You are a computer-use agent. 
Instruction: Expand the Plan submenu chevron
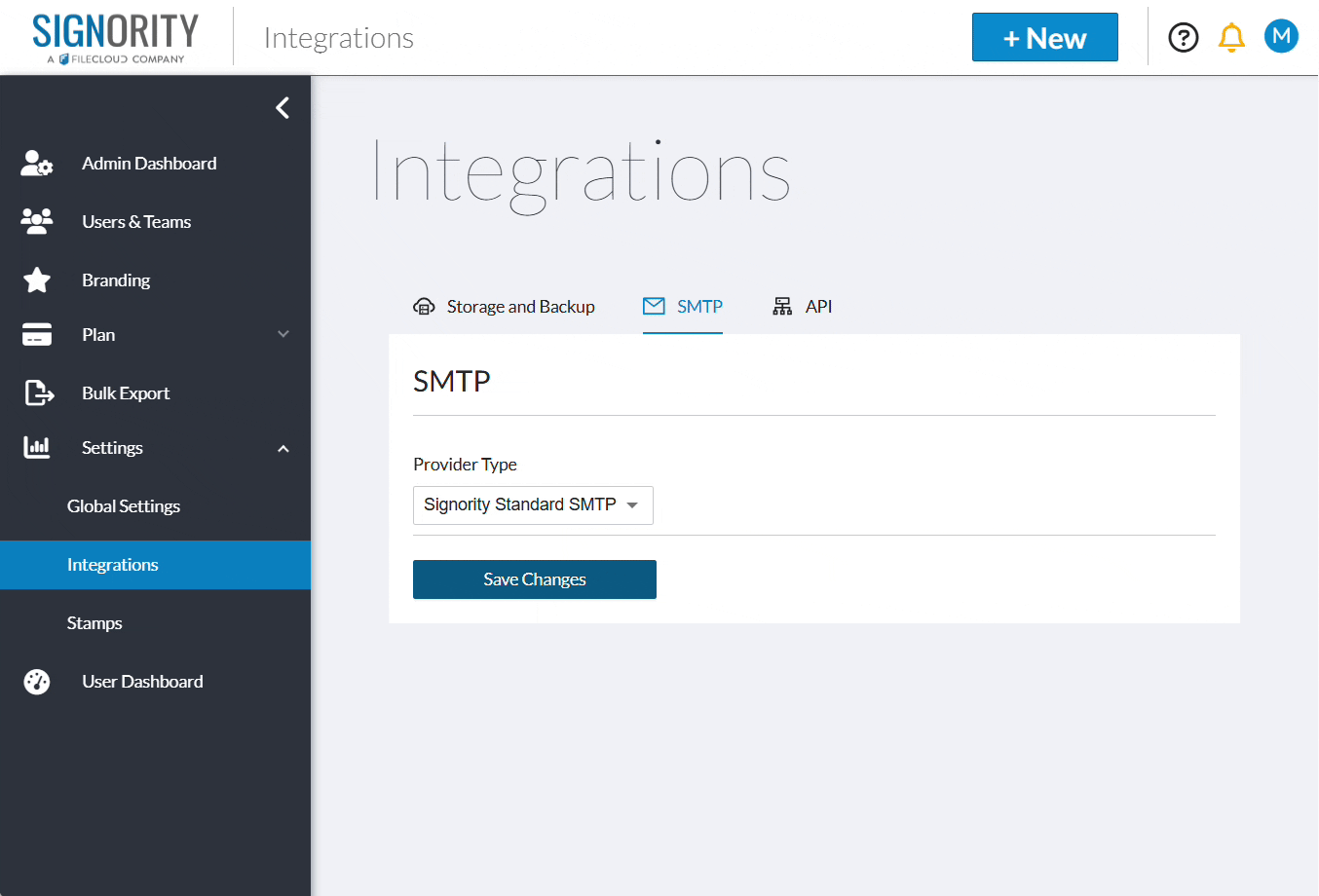(283, 334)
